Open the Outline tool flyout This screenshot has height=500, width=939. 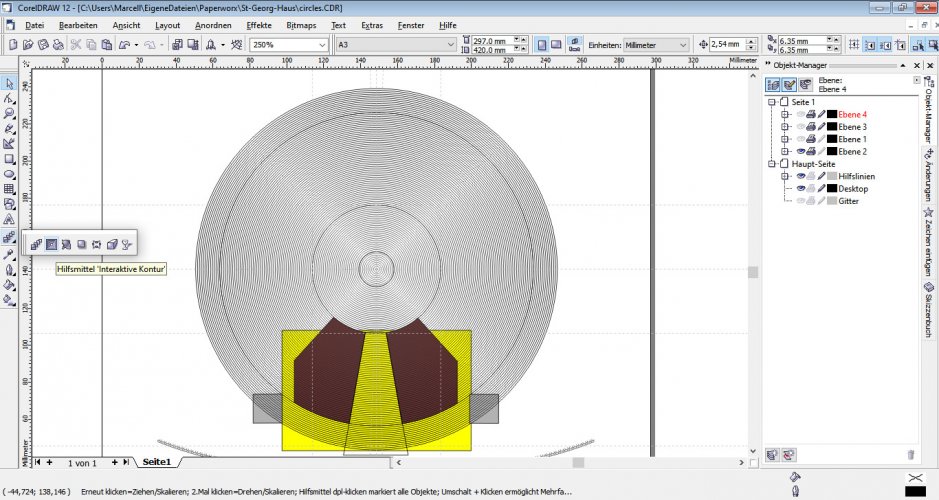click(9, 270)
